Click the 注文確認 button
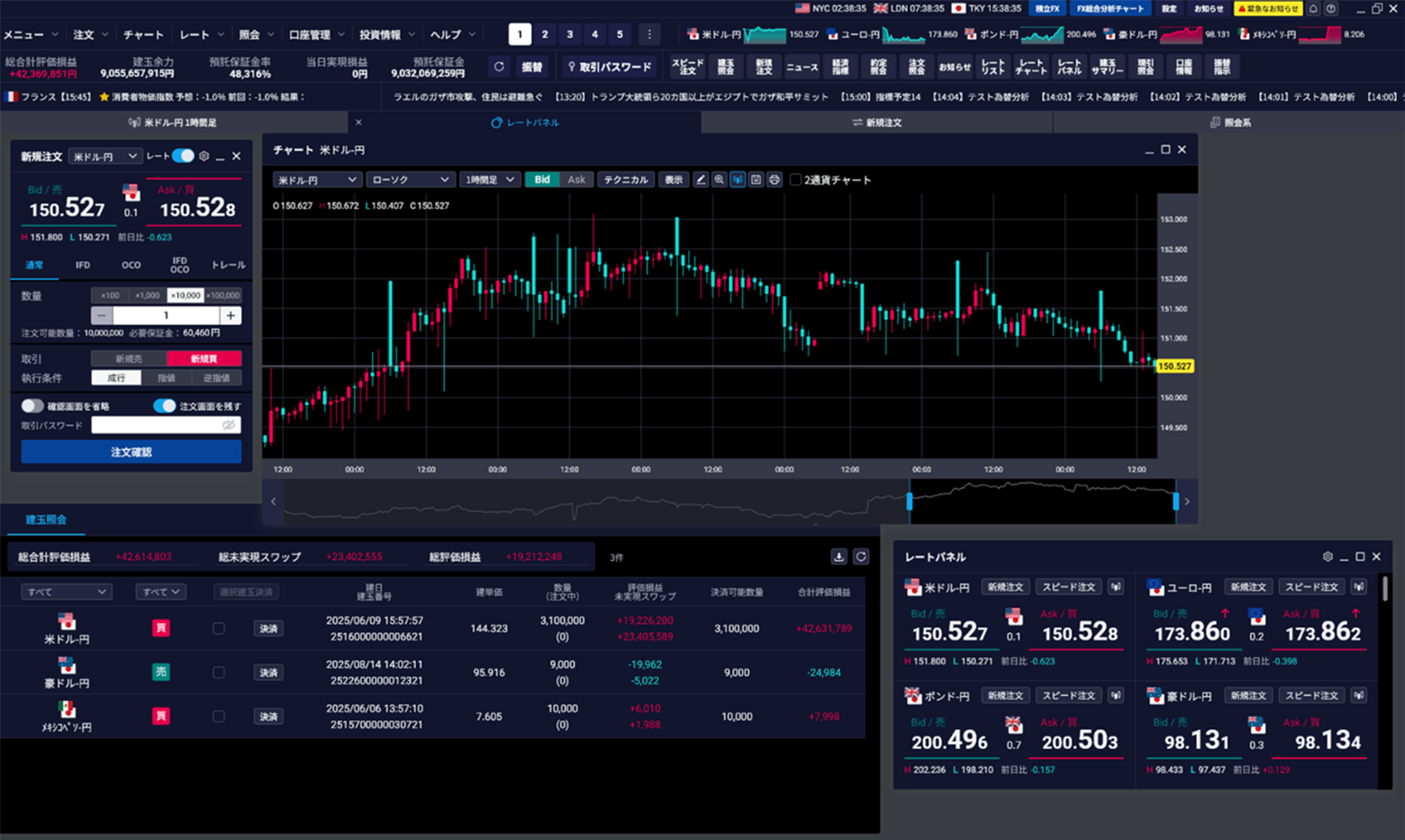1405x840 pixels. tap(131, 451)
